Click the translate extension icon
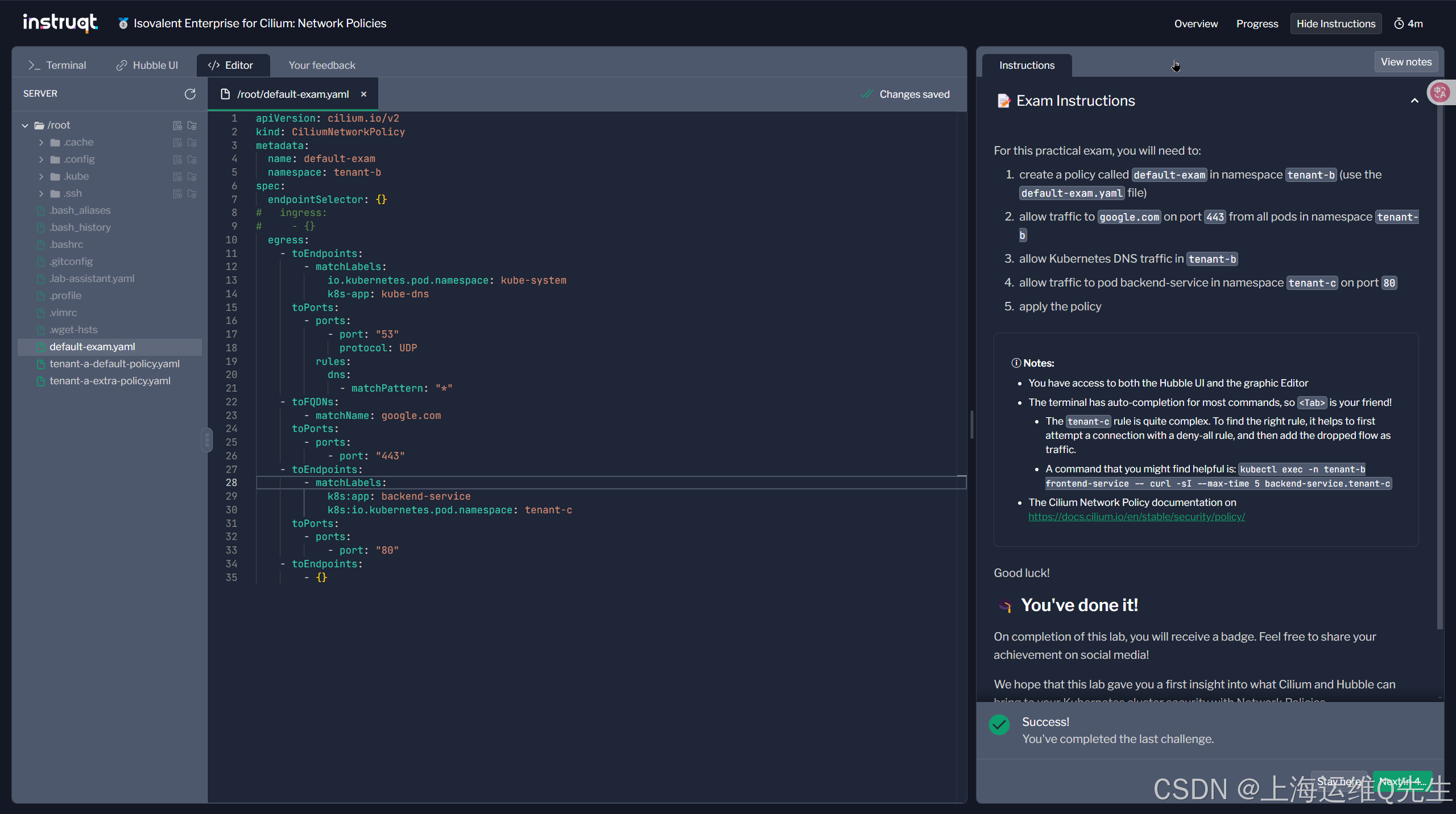Viewport: 1456px width, 814px height. 1440,93
